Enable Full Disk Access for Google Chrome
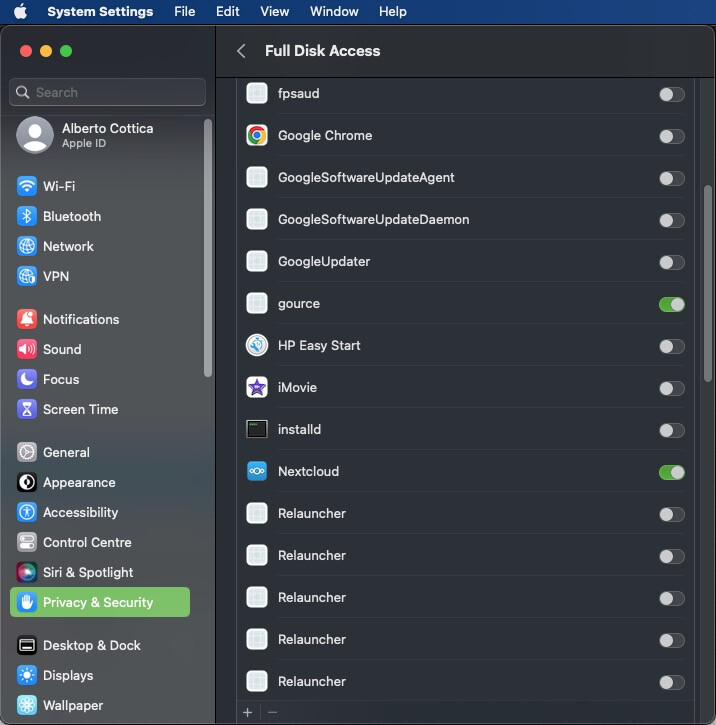 (x=671, y=136)
